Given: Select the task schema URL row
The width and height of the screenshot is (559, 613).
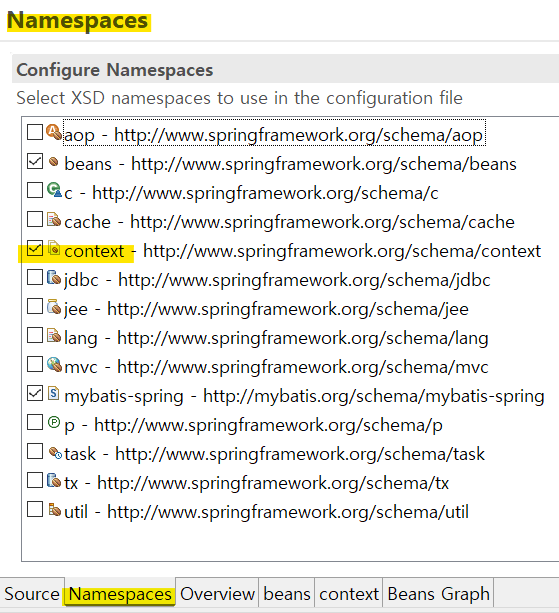Looking at the screenshot, I should pos(274,454).
